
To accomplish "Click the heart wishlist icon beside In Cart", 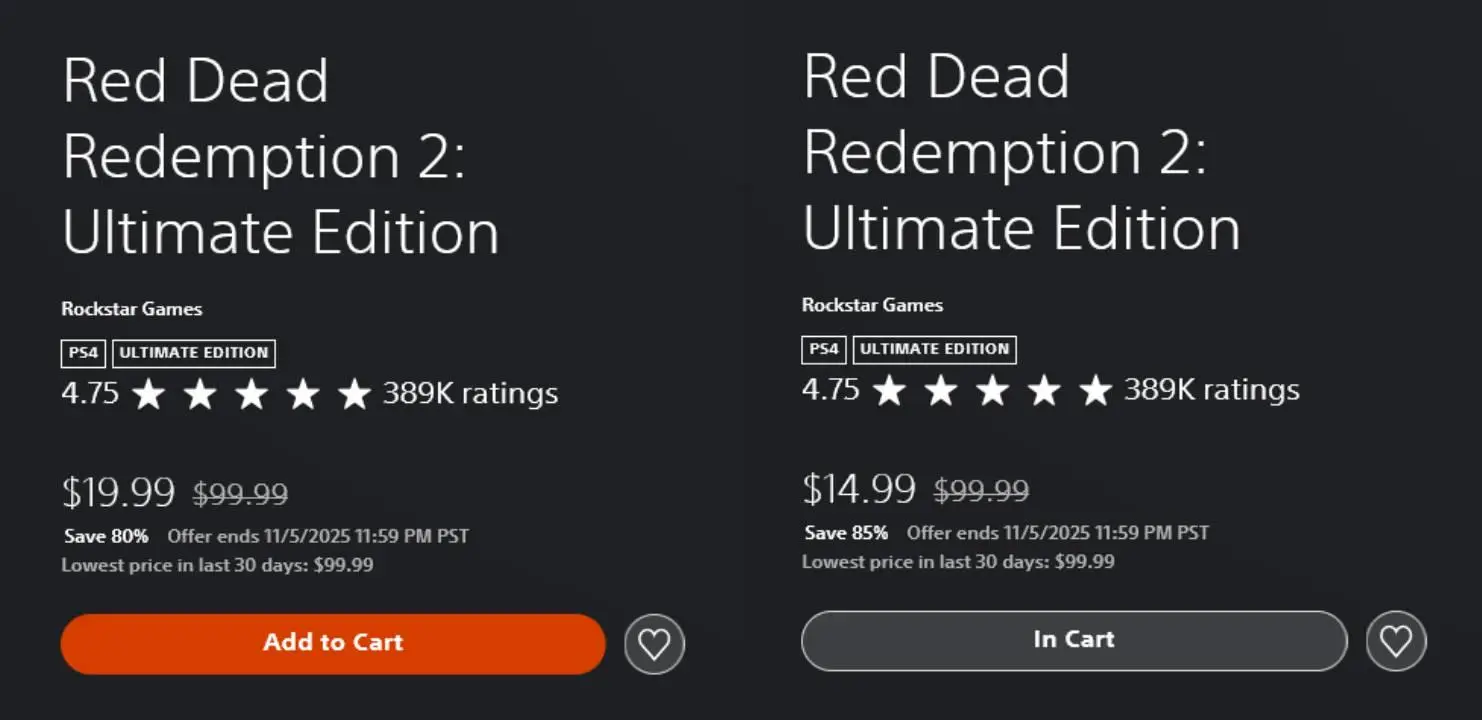I will 1396,641.
